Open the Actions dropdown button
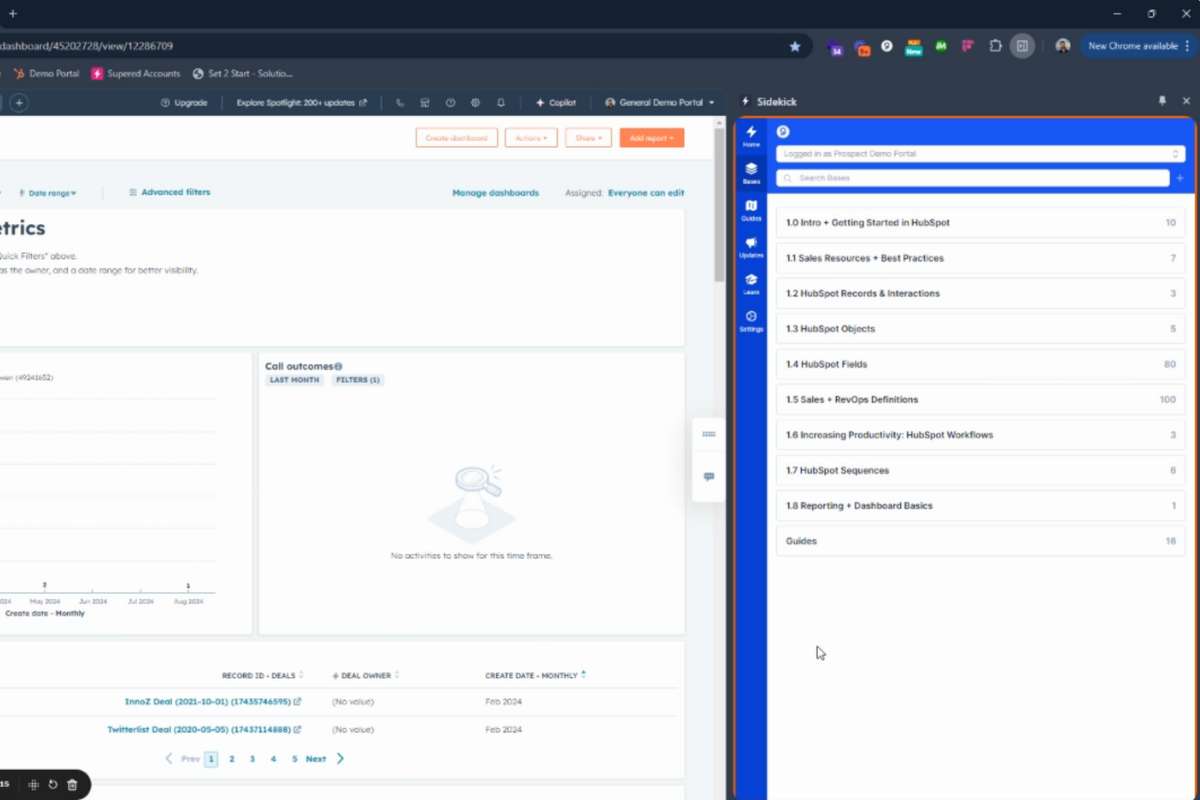Image resolution: width=1200 pixels, height=800 pixels. pyautogui.click(x=531, y=138)
